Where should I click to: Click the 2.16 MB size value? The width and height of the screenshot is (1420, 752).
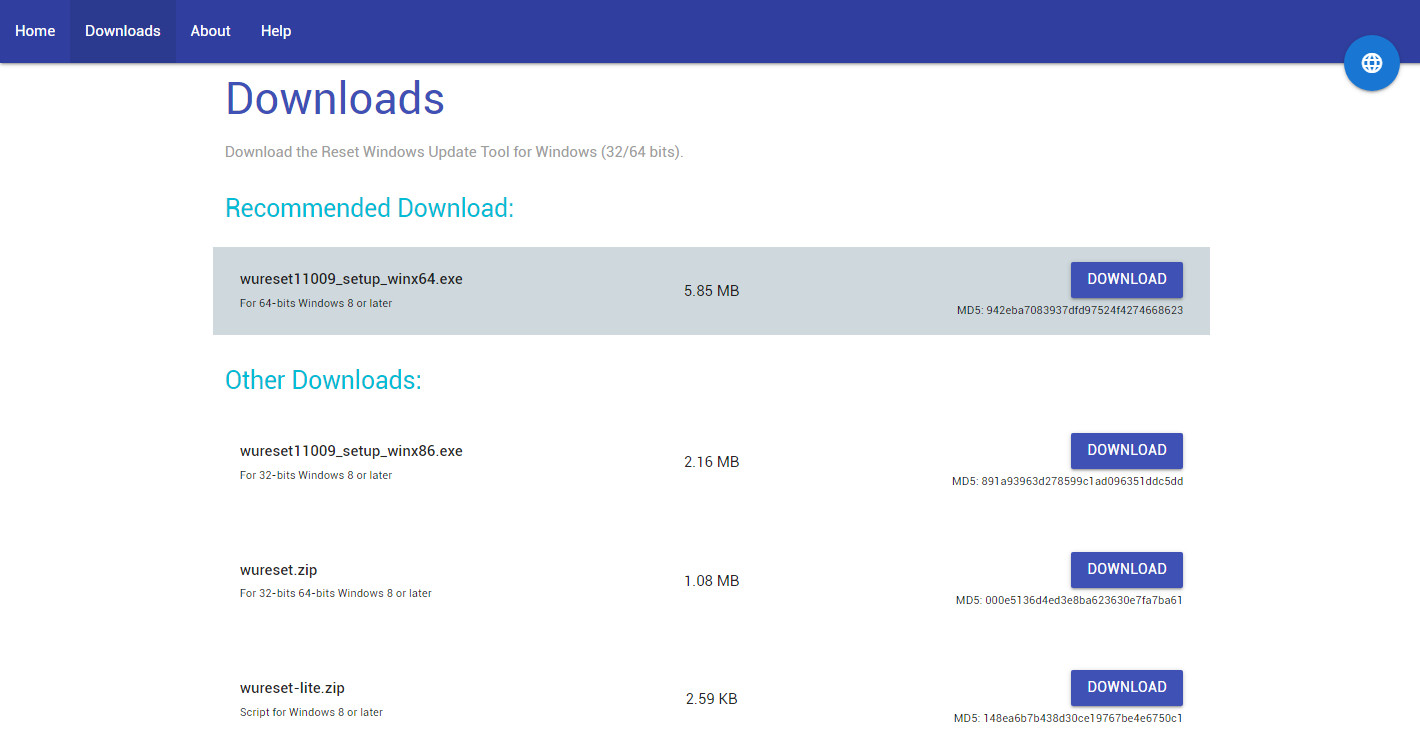point(712,462)
